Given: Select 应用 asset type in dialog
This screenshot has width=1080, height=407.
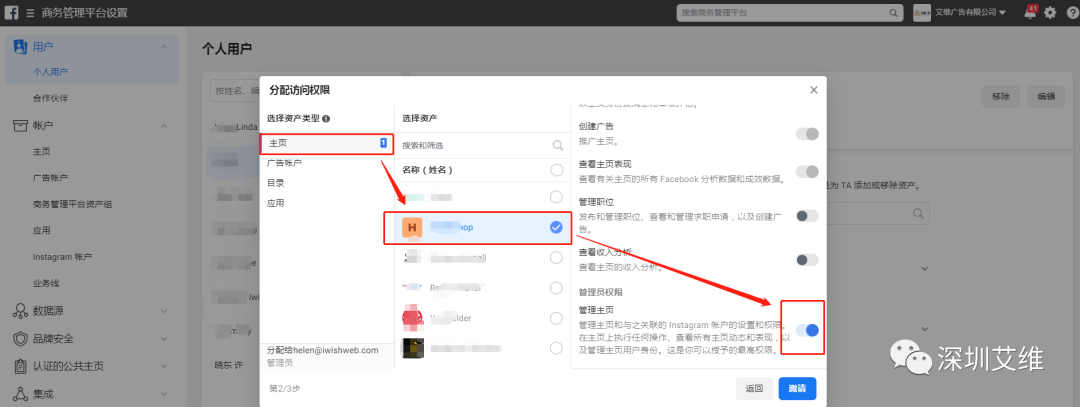Looking at the screenshot, I should coord(326,203).
